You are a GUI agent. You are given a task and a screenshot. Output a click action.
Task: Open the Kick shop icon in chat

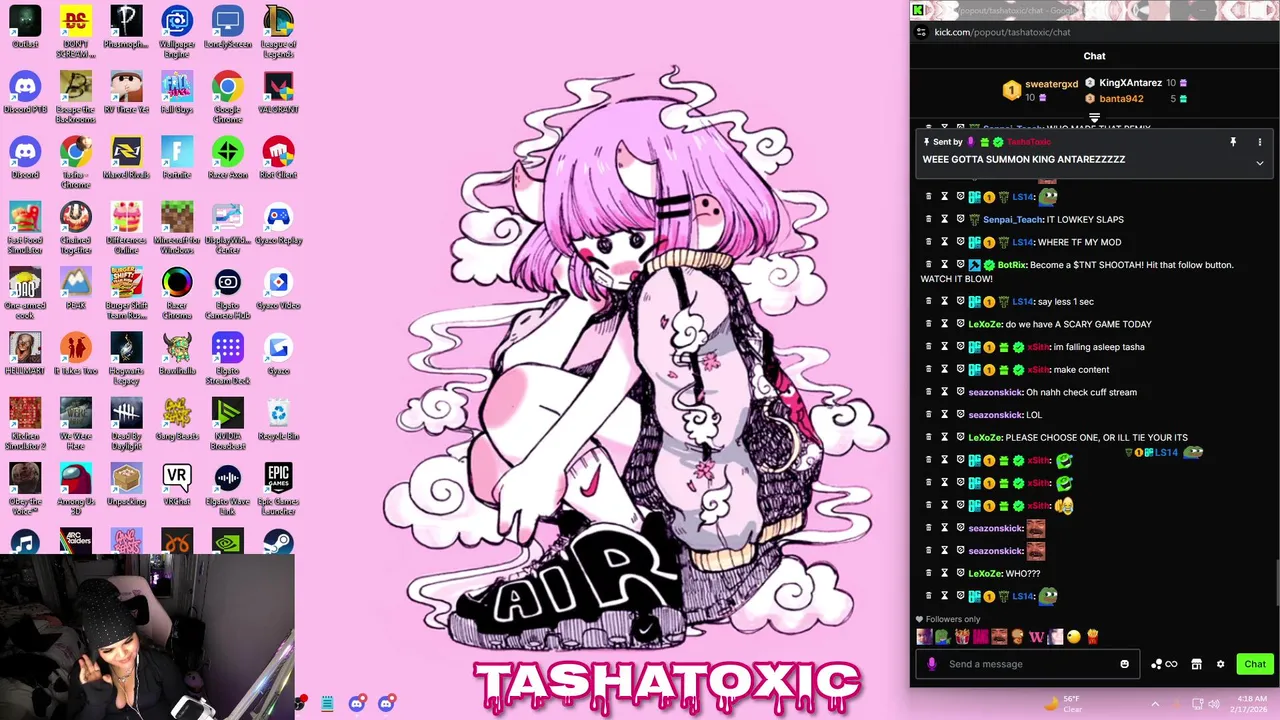click(1196, 664)
